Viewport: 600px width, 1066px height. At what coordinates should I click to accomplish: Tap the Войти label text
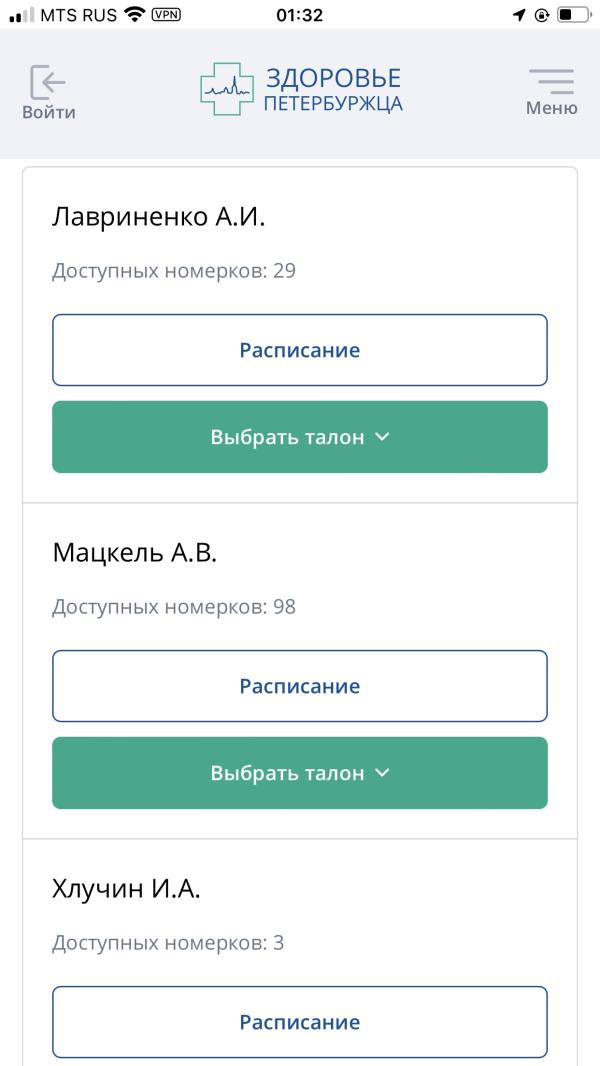tap(49, 112)
